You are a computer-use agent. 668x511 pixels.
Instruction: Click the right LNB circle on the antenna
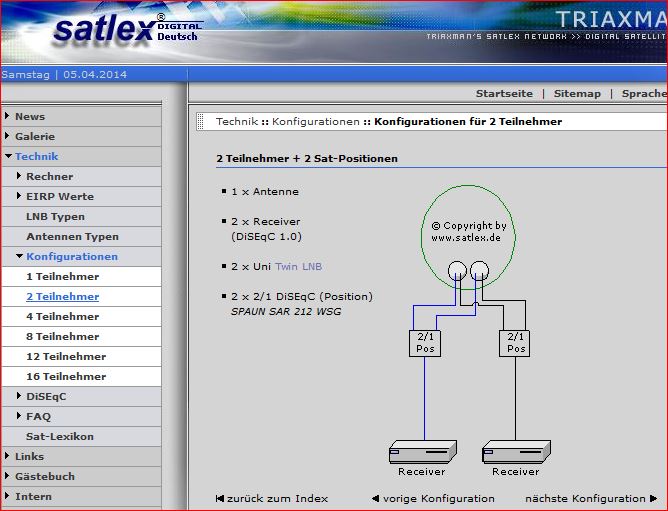coord(479,270)
